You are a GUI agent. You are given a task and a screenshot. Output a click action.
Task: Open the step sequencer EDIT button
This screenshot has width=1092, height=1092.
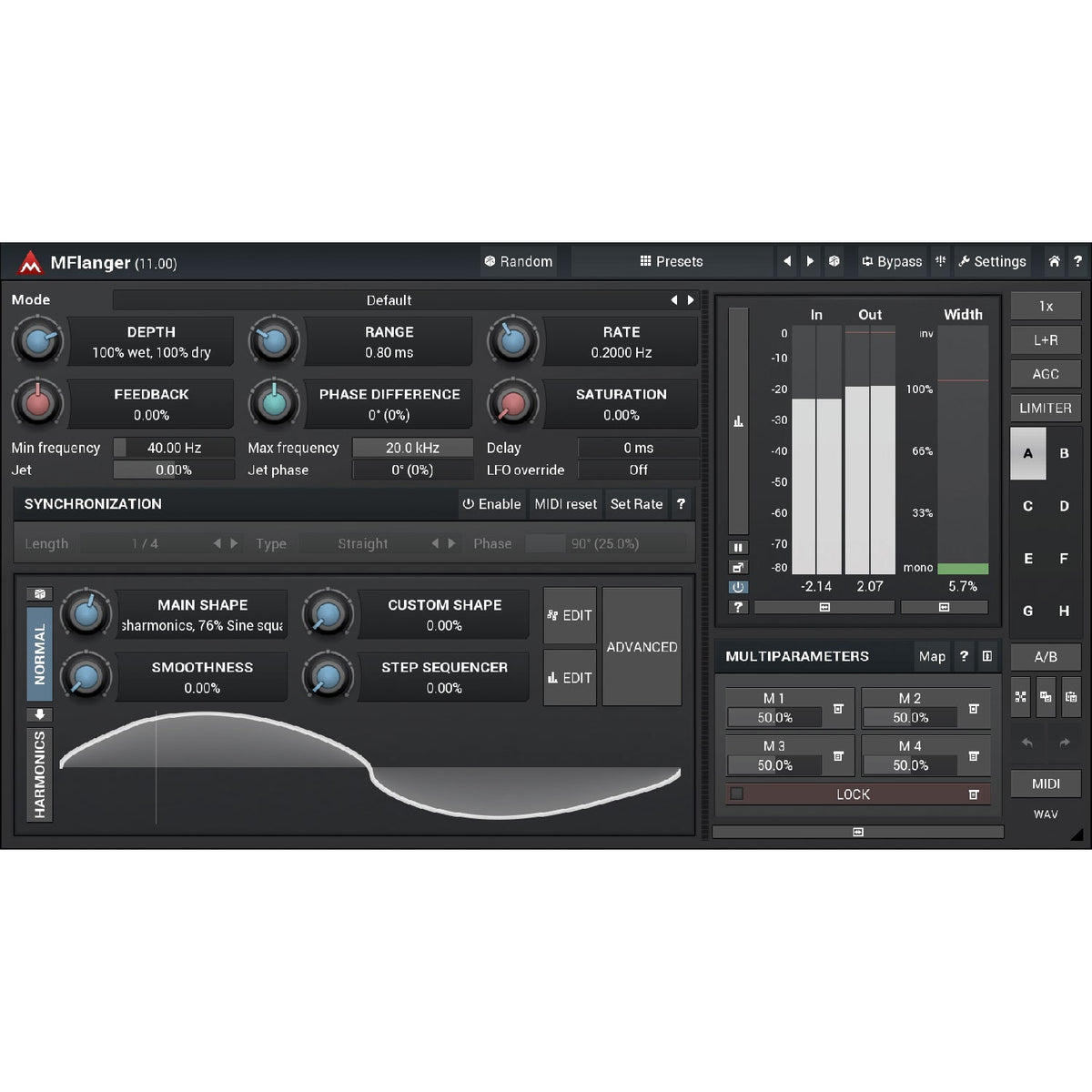(570, 678)
